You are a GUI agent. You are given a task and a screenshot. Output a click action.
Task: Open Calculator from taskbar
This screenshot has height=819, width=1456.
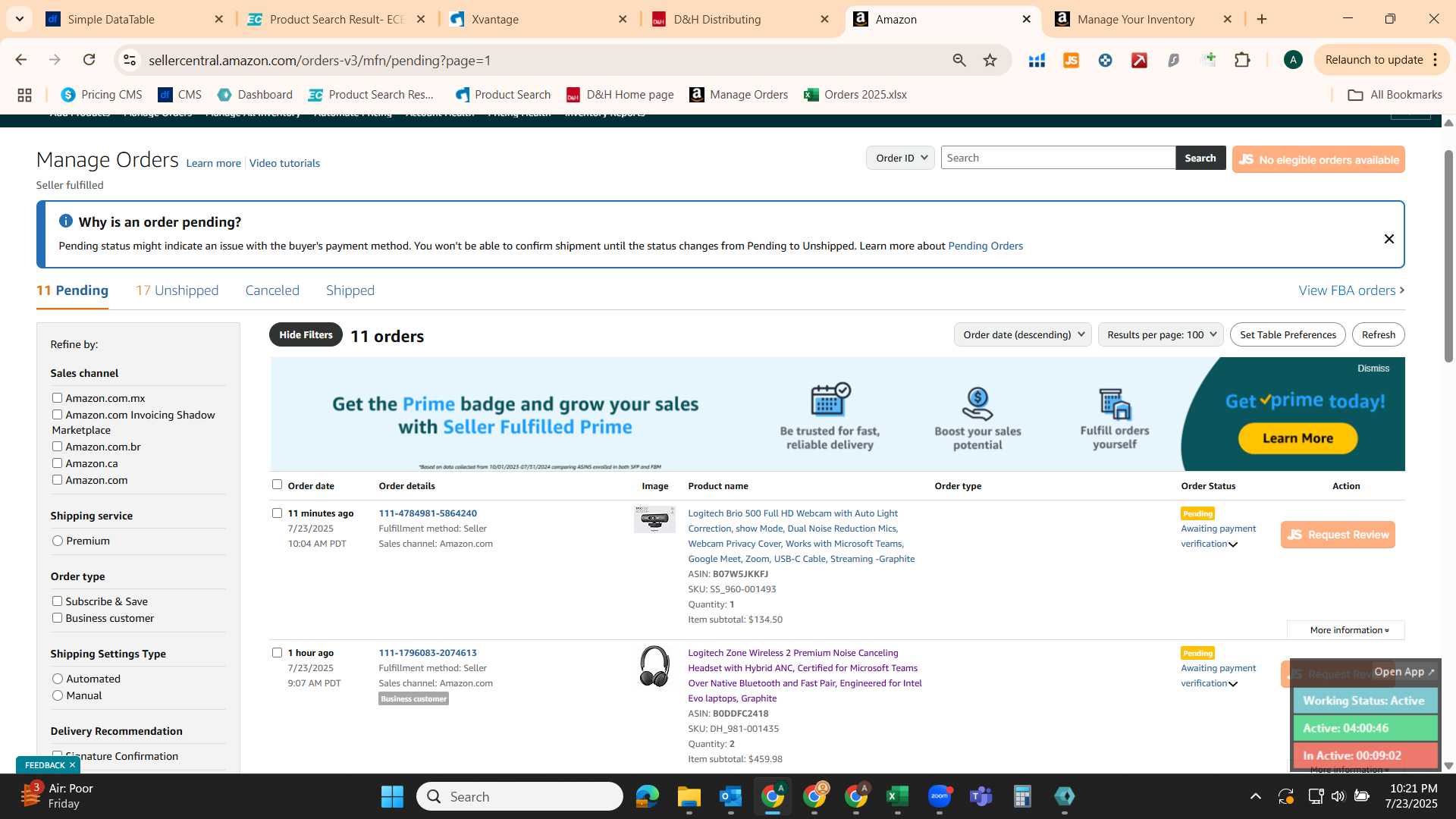[1022, 796]
